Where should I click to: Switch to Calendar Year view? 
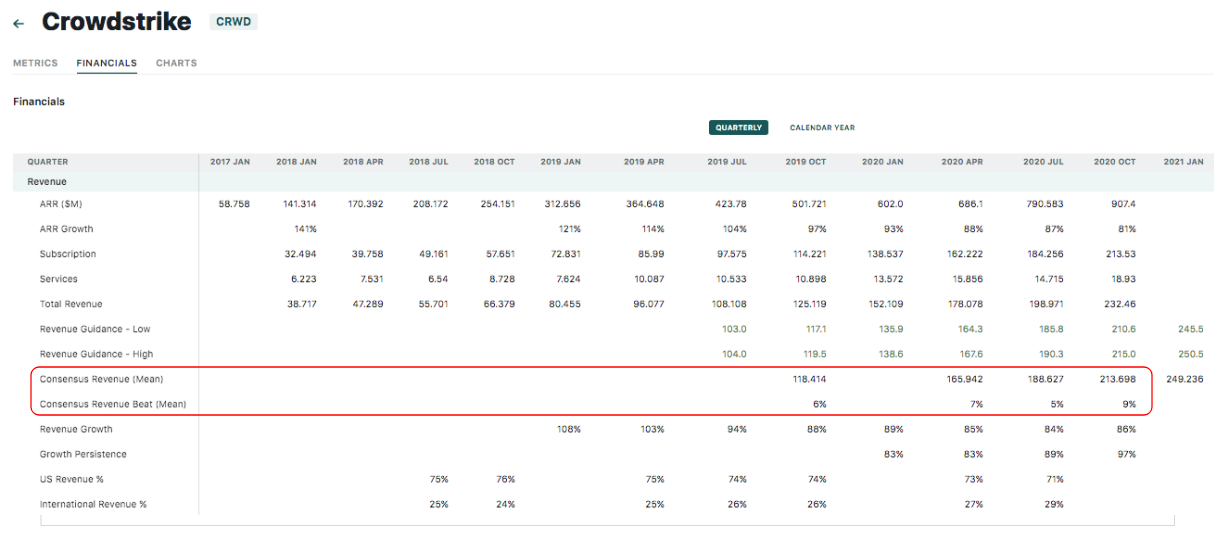822,128
